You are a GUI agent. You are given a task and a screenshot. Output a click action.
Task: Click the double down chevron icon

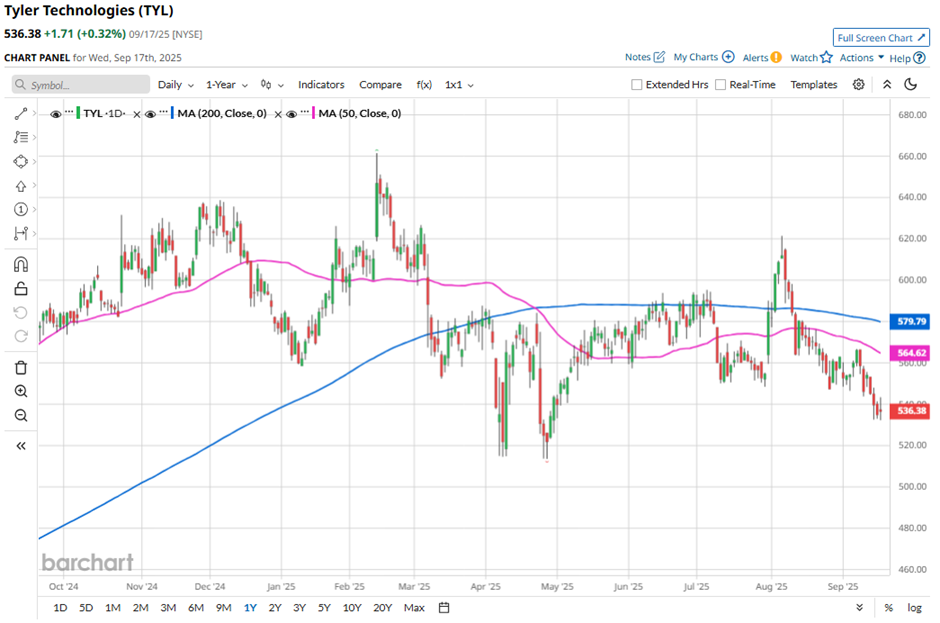point(860,607)
